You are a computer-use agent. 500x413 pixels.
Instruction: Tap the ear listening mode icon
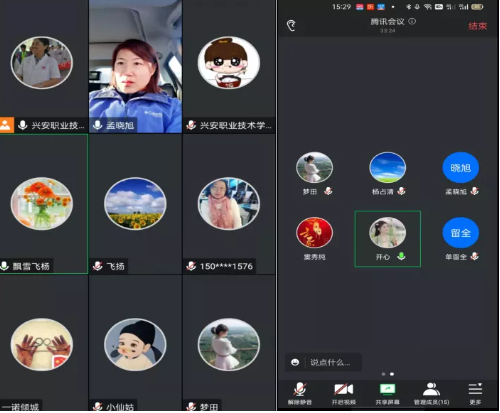pos(291,25)
